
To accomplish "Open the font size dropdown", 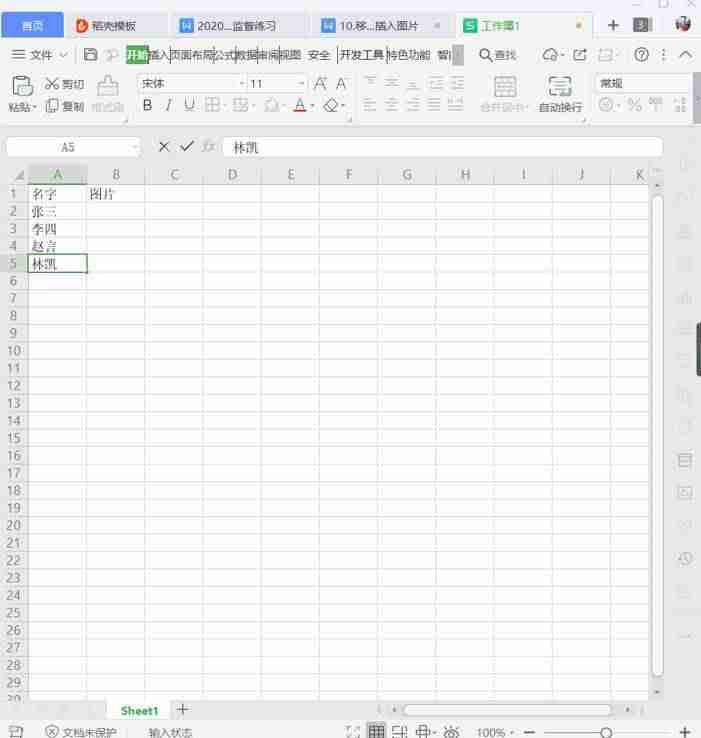I will pos(301,84).
